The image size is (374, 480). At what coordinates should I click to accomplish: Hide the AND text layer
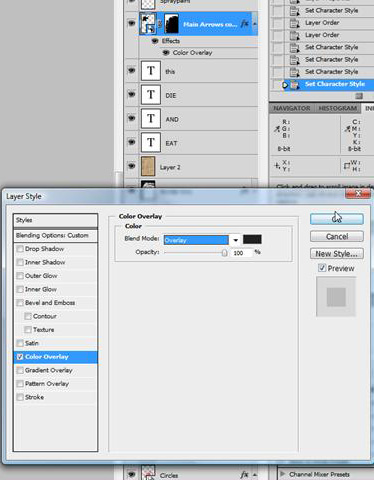point(131,118)
